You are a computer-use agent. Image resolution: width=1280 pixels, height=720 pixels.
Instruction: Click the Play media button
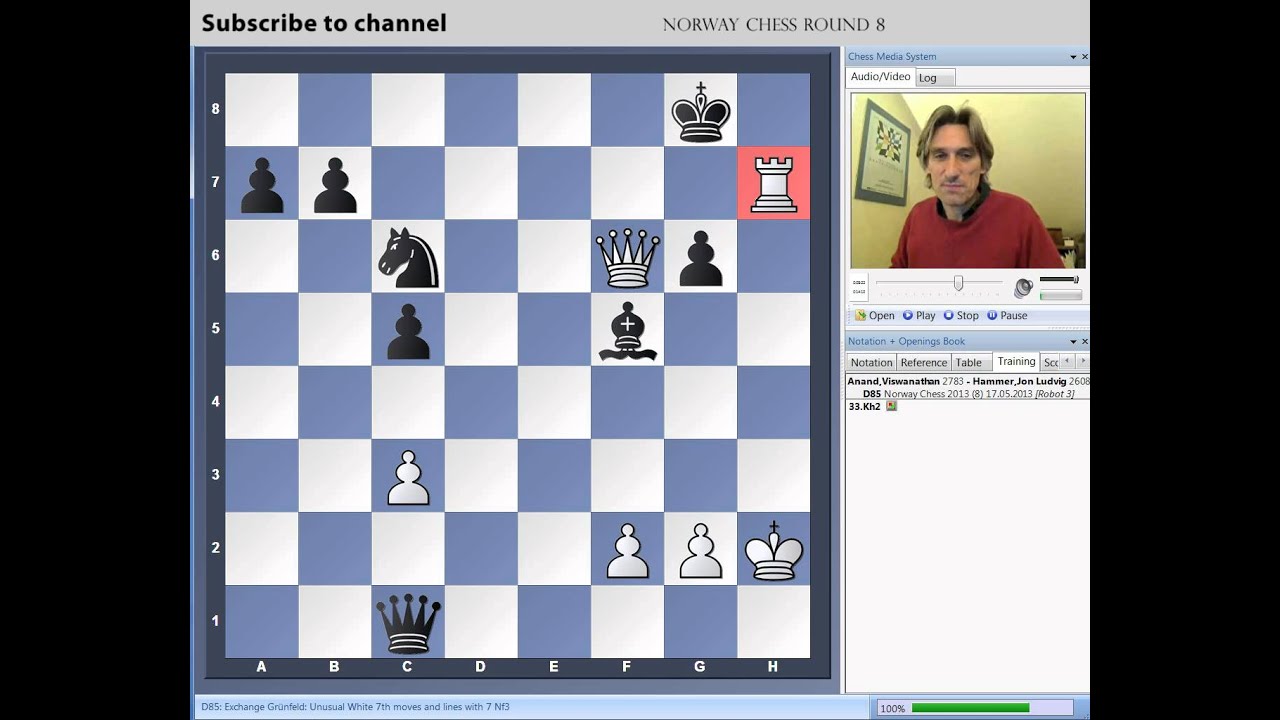pyautogui.click(x=919, y=315)
